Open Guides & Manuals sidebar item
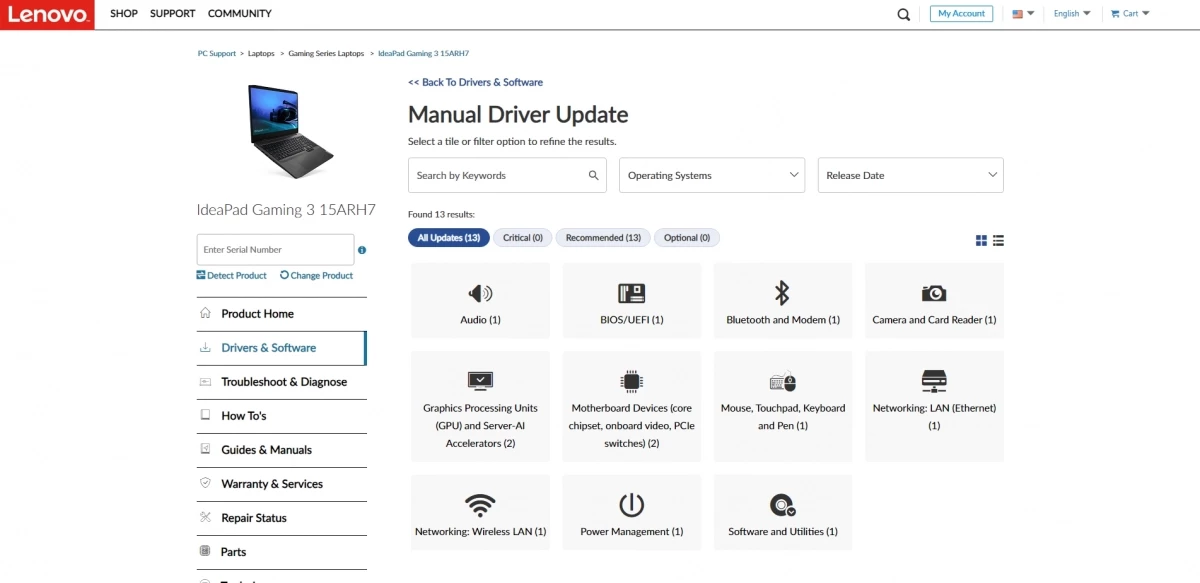The height and width of the screenshot is (583, 1200). [282, 450]
